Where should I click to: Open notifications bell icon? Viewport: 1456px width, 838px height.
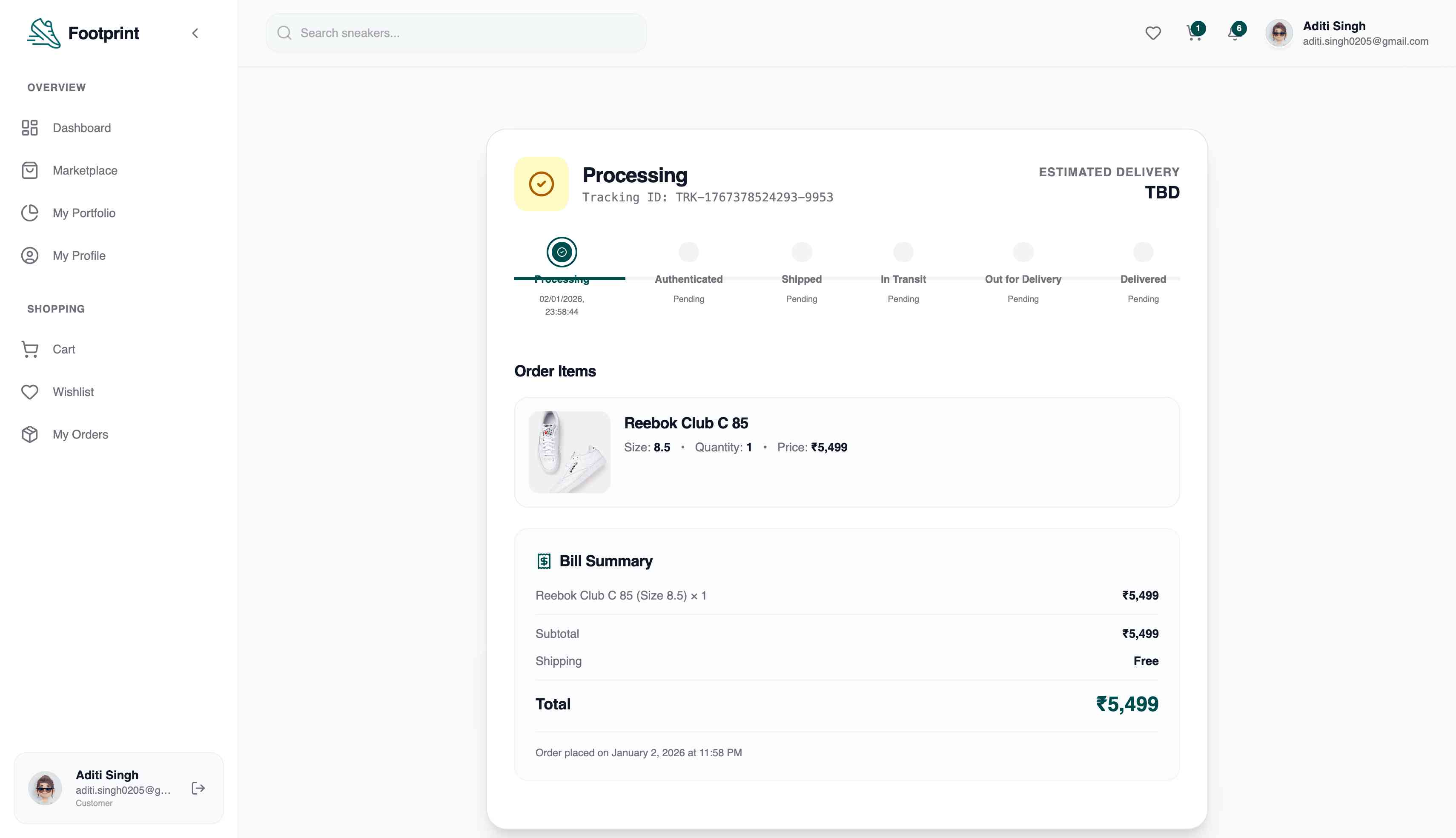point(1234,33)
